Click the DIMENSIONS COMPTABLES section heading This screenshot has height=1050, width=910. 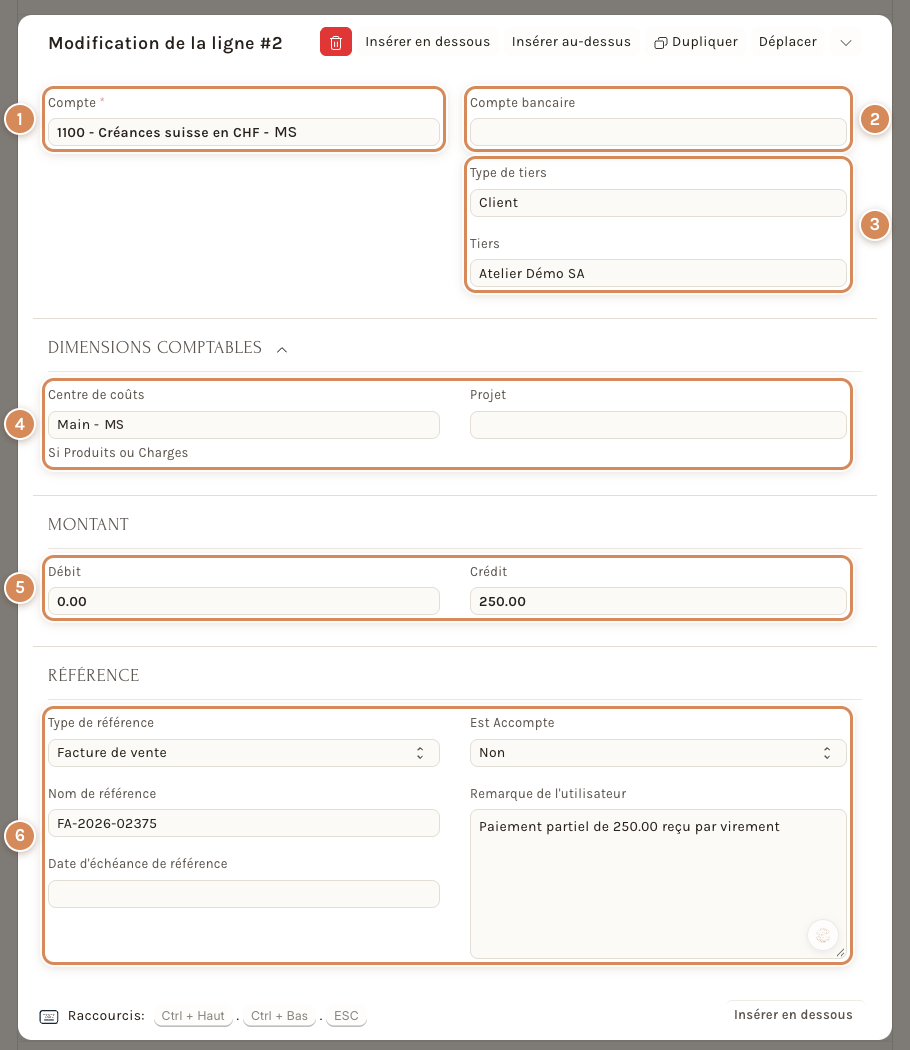155,348
